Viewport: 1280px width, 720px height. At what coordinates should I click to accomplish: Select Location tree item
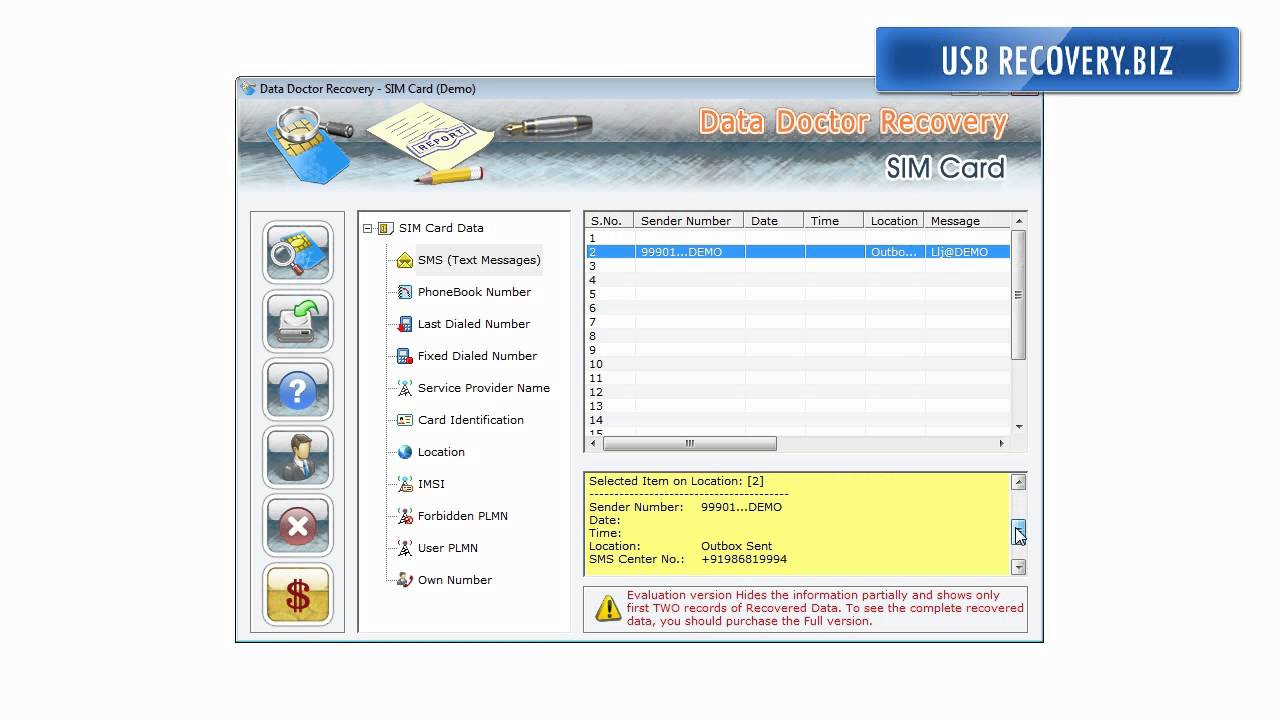(x=441, y=452)
